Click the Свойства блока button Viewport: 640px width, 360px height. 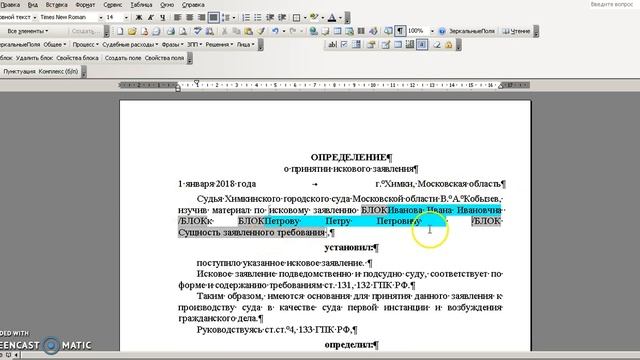77,58
